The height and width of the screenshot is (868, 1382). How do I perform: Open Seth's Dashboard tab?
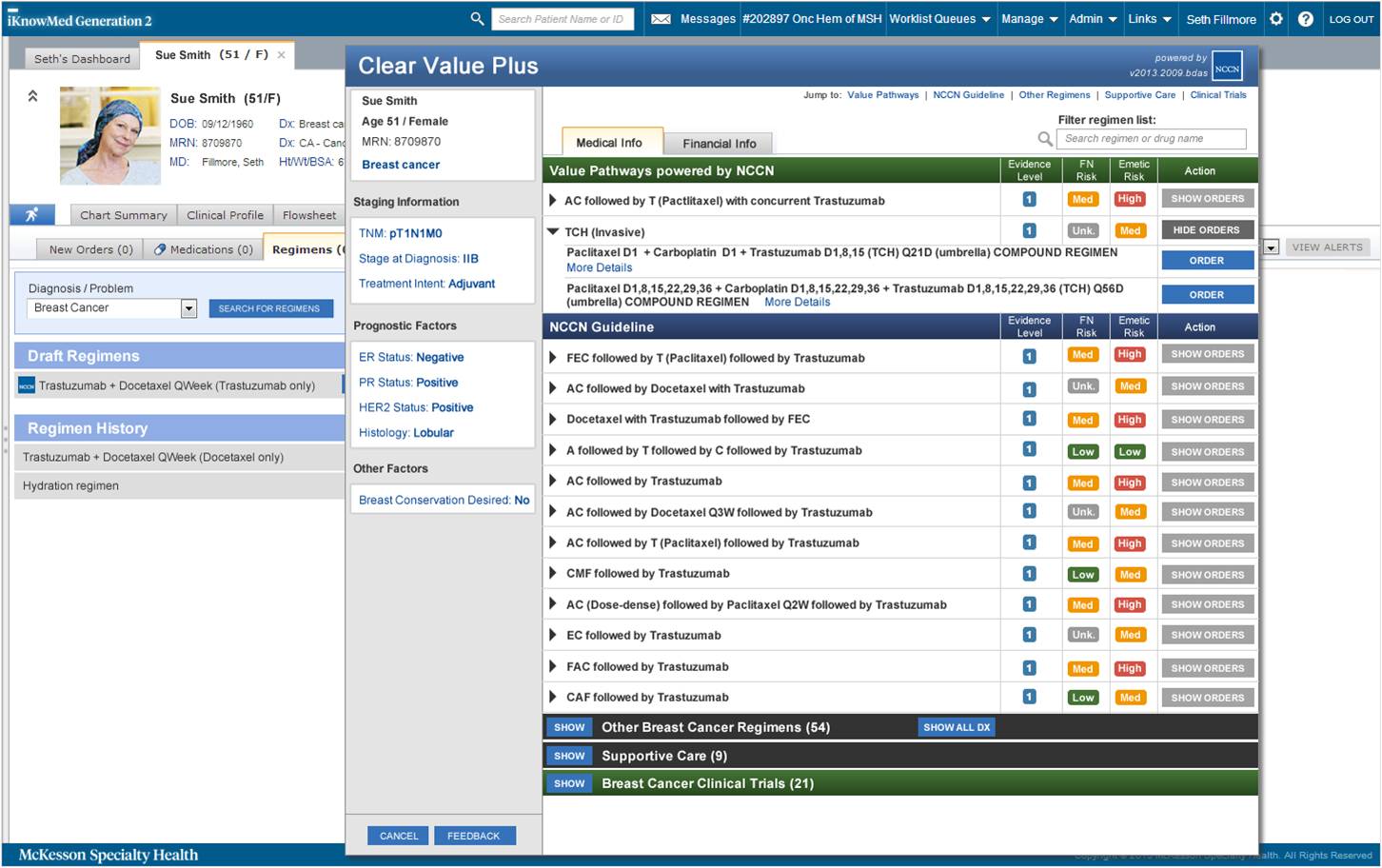(82, 58)
